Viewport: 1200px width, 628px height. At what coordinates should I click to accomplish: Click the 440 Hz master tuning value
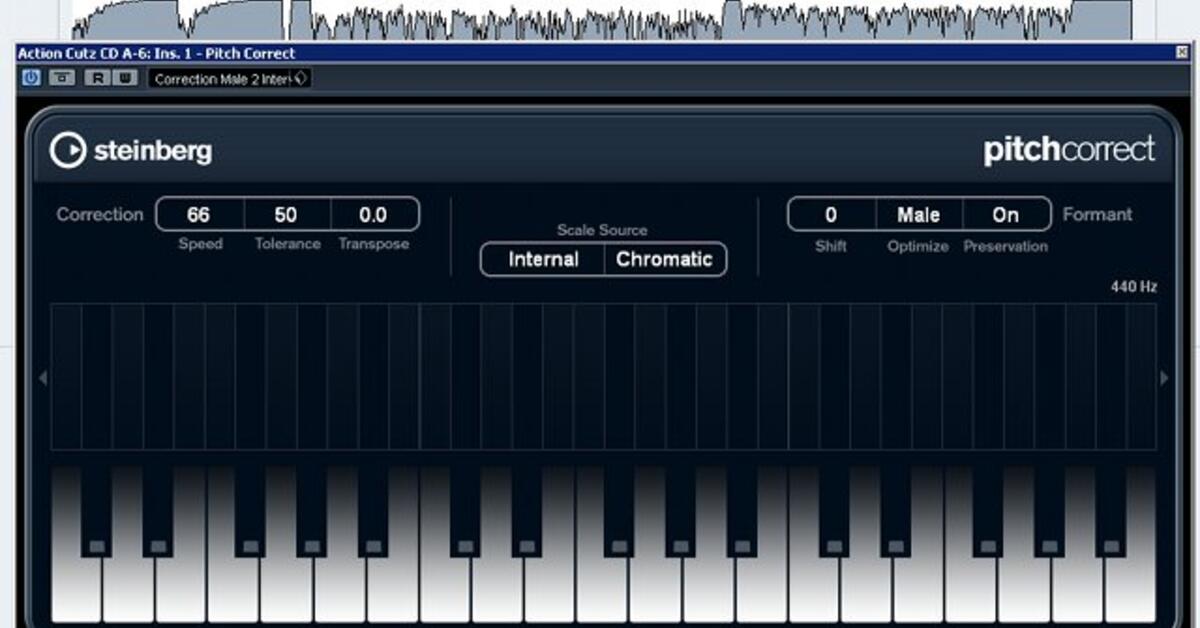pos(1133,287)
